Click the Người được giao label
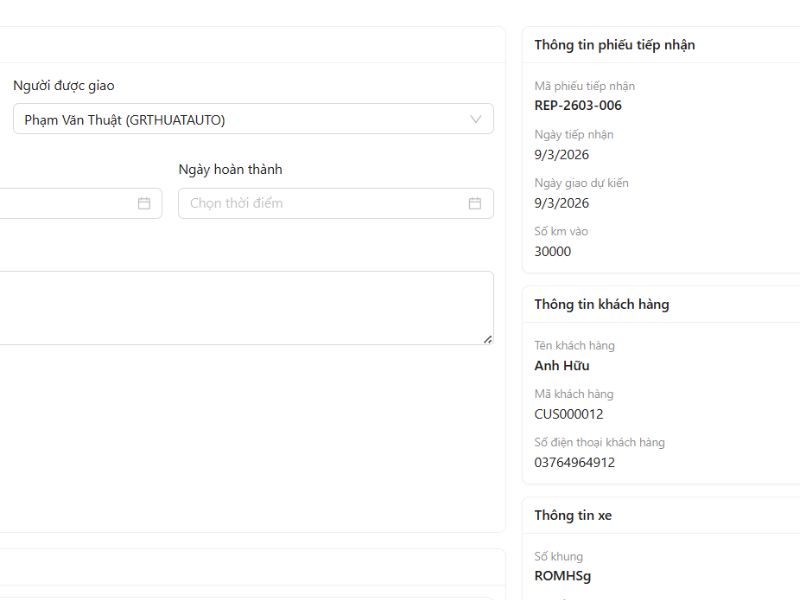800x600 pixels. (64, 86)
